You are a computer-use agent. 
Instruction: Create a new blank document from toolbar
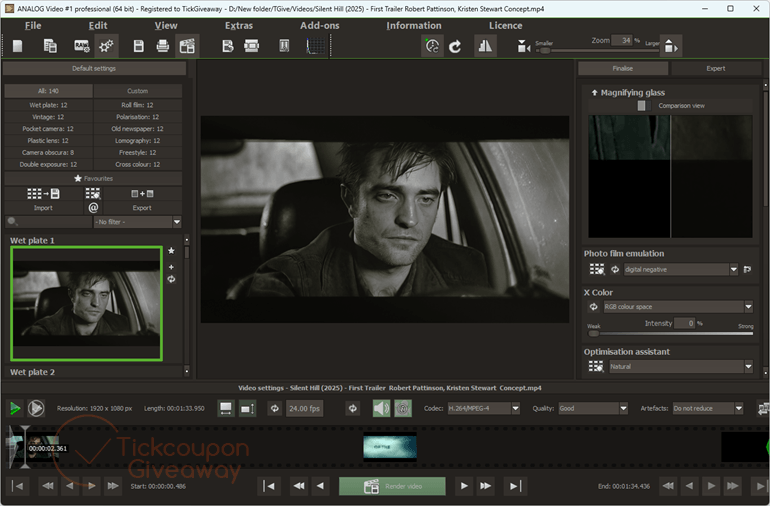(18, 46)
